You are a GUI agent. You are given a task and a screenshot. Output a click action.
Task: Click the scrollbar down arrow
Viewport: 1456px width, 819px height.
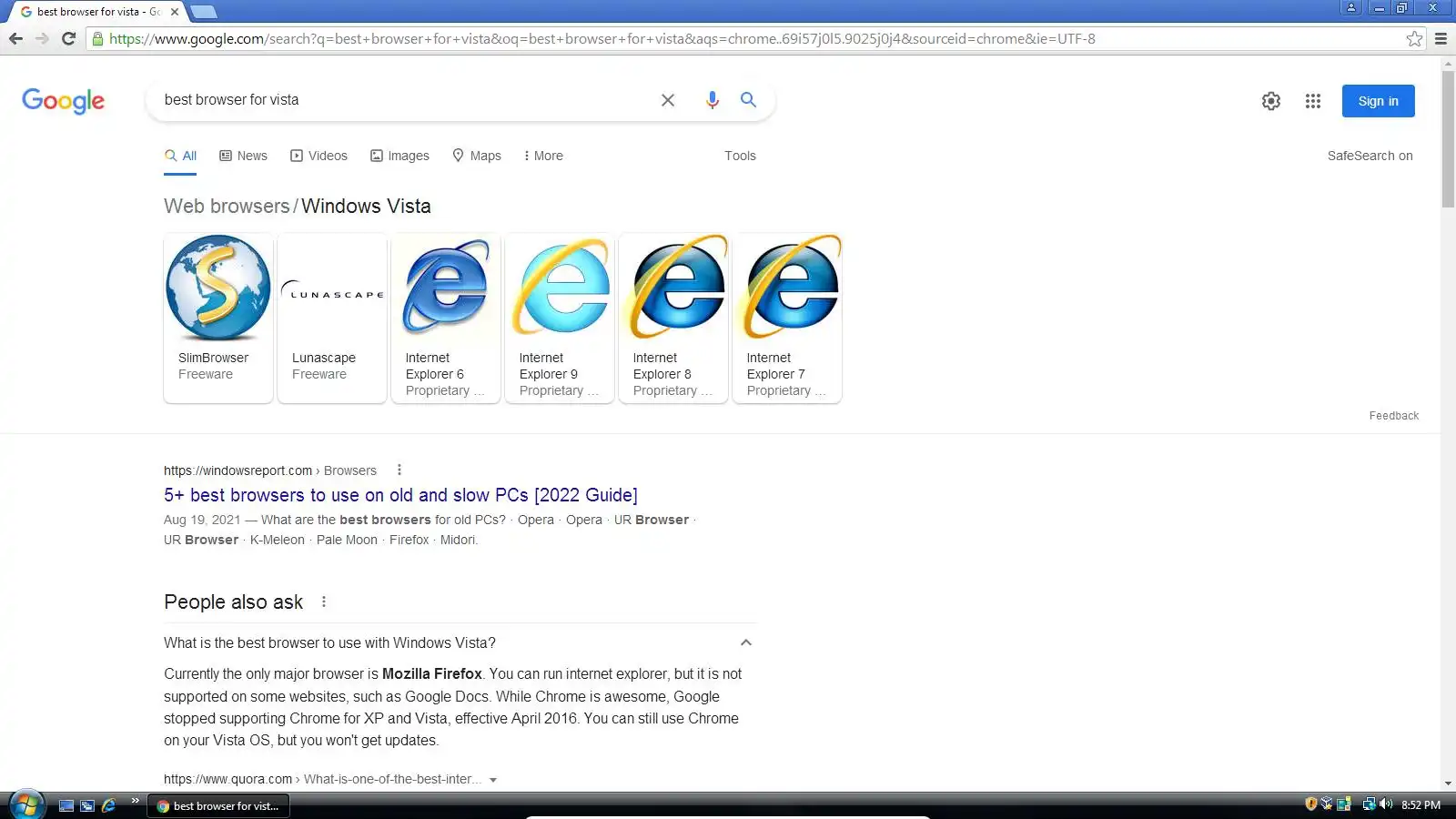pos(1448,784)
